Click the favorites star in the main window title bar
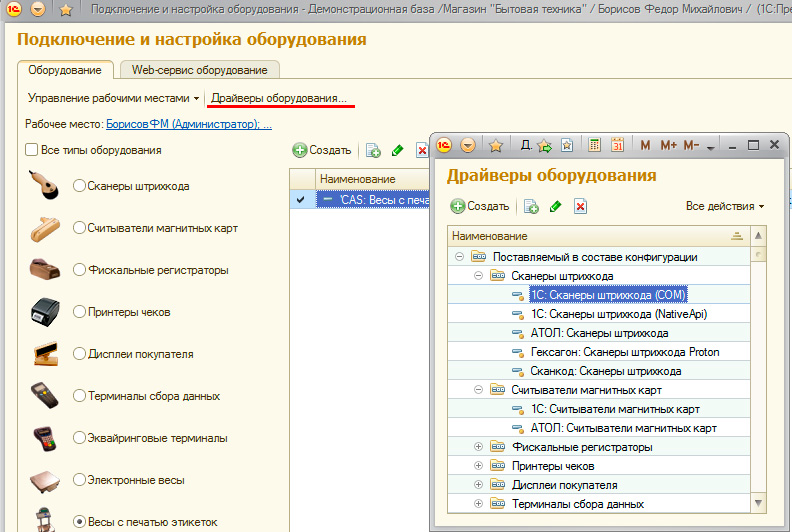Image resolution: width=792 pixels, height=532 pixels. pos(66,10)
